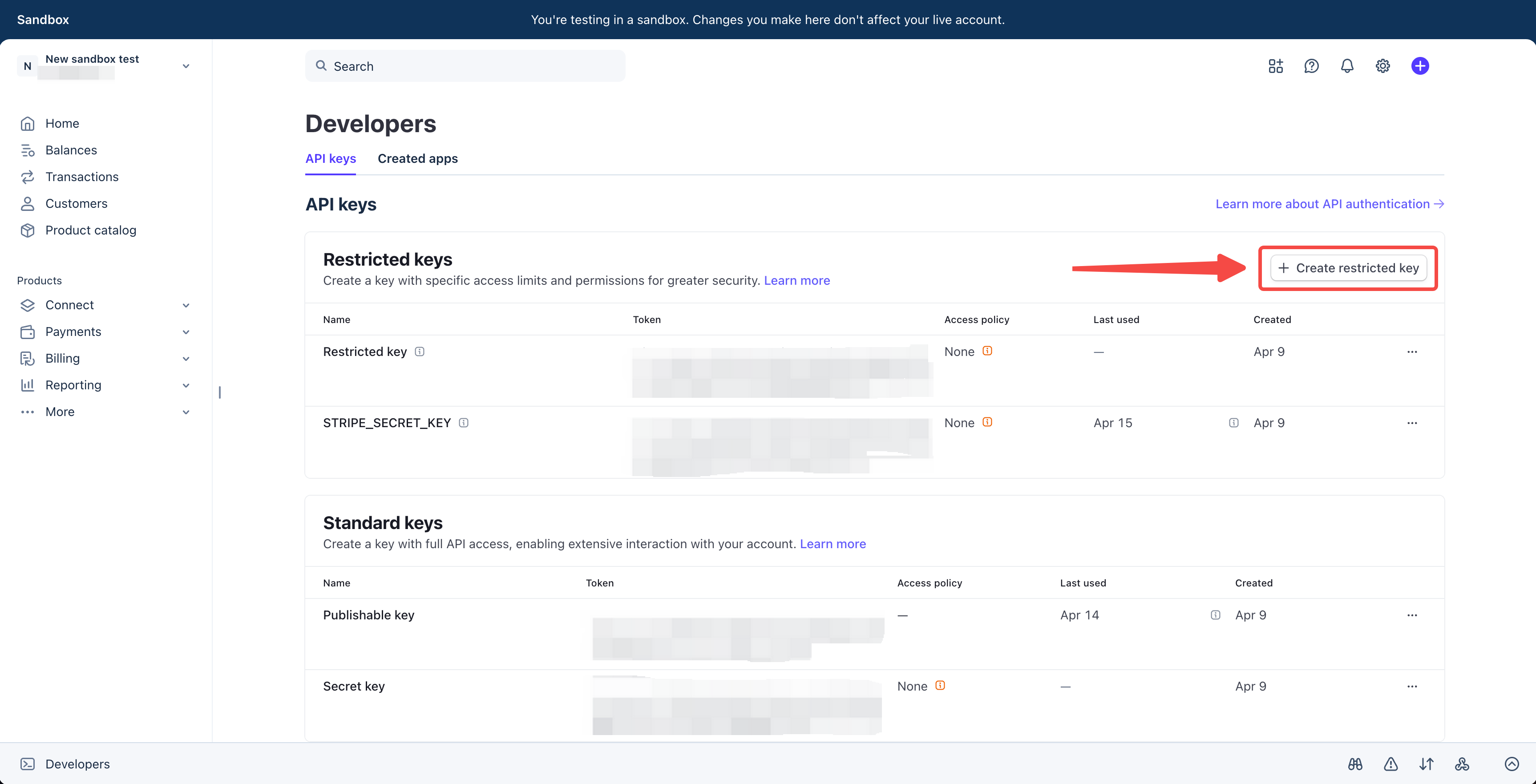Expand the Billing menu chevron
The width and height of the screenshot is (1536, 784).
click(186, 359)
